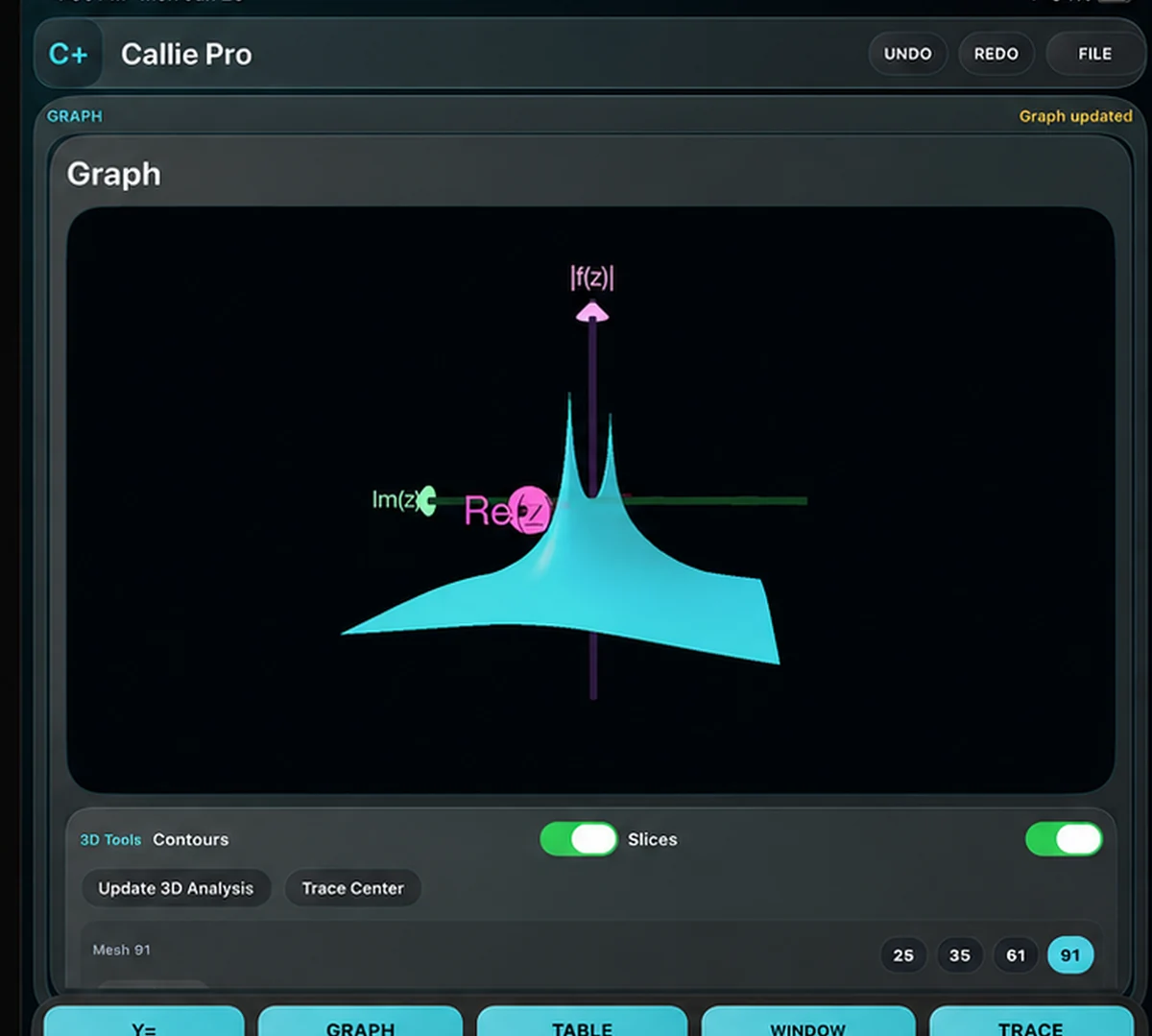Open the Y= tab
The height and width of the screenshot is (1036, 1152).
[x=144, y=1024]
